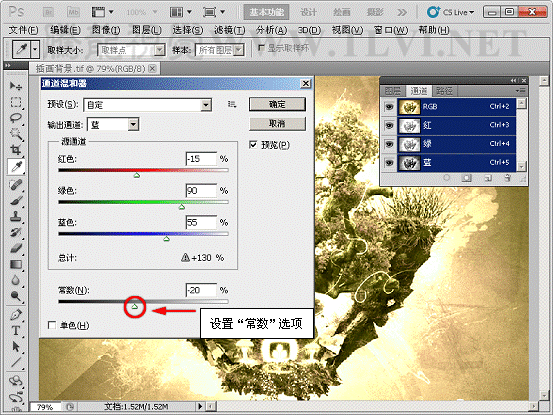Switch to the Paths panel tab

(x=444, y=91)
